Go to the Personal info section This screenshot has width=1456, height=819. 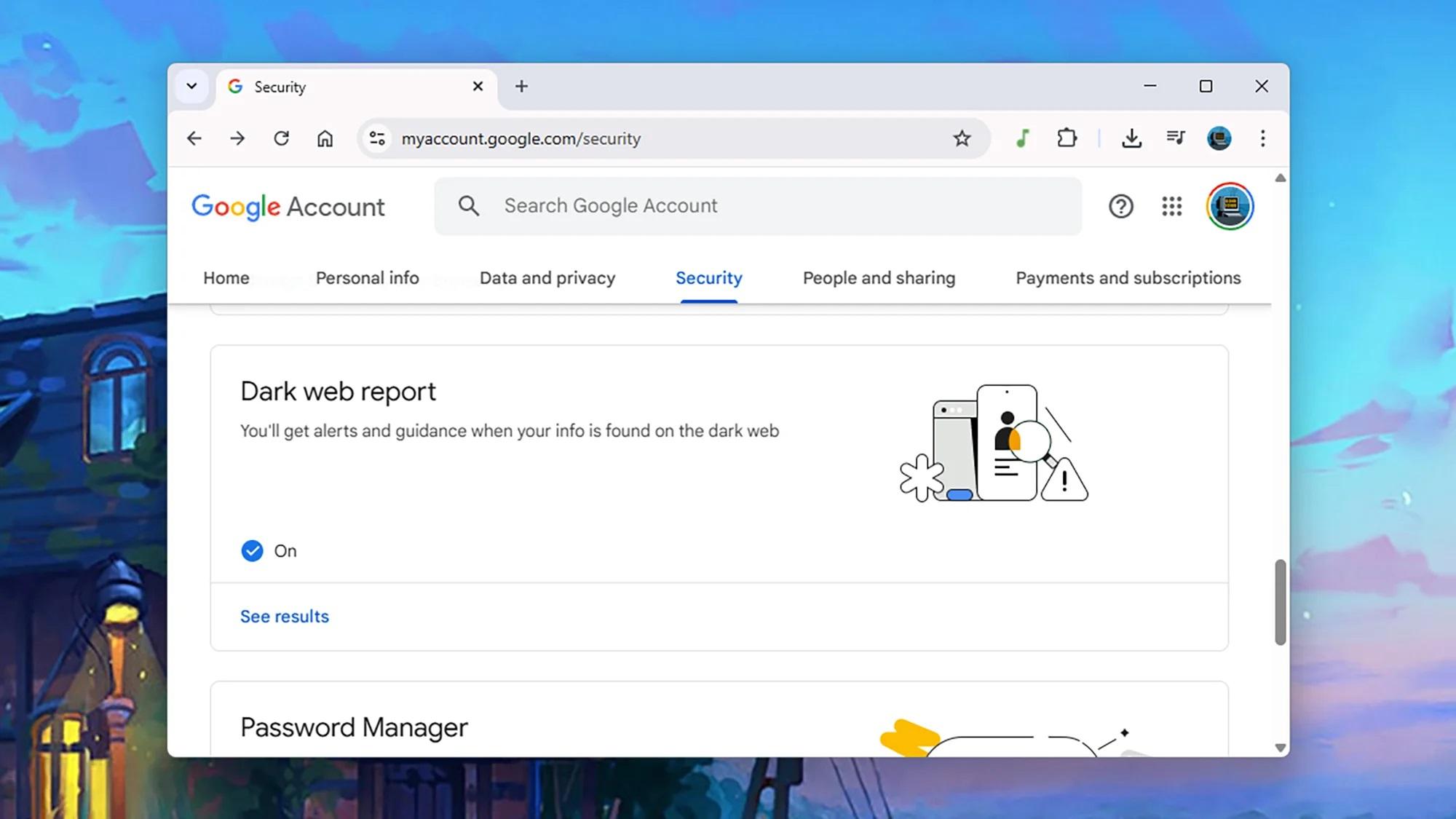coord(367,277)
